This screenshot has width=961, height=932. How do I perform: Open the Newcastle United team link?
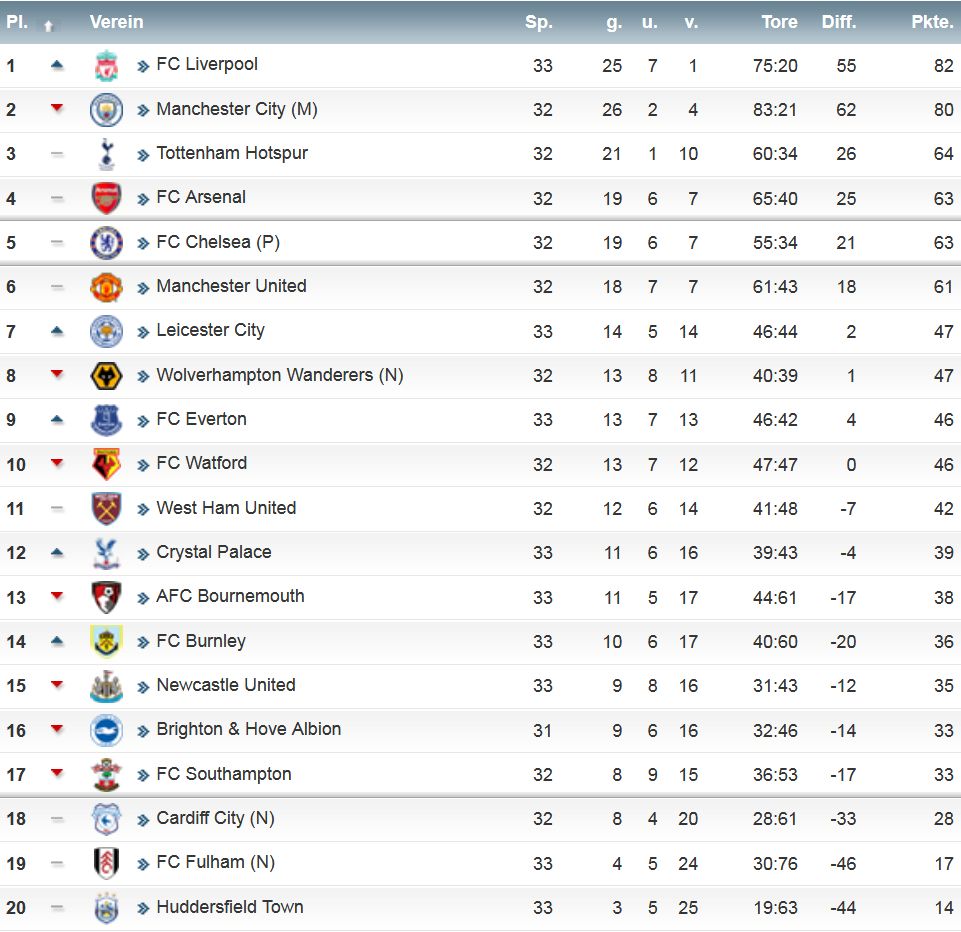[226, 685]
